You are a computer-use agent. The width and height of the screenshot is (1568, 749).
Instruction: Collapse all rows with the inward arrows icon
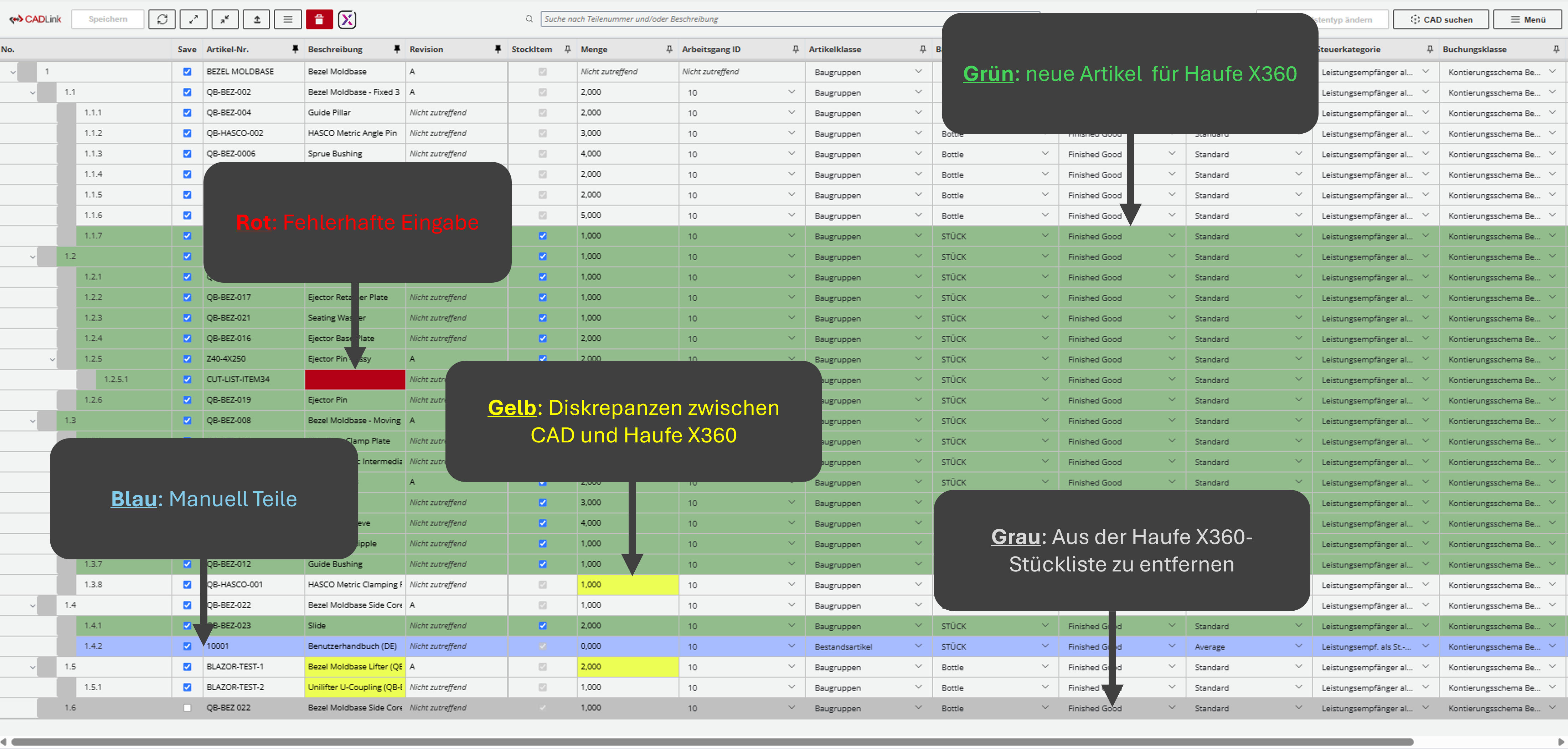coord(225,20)
